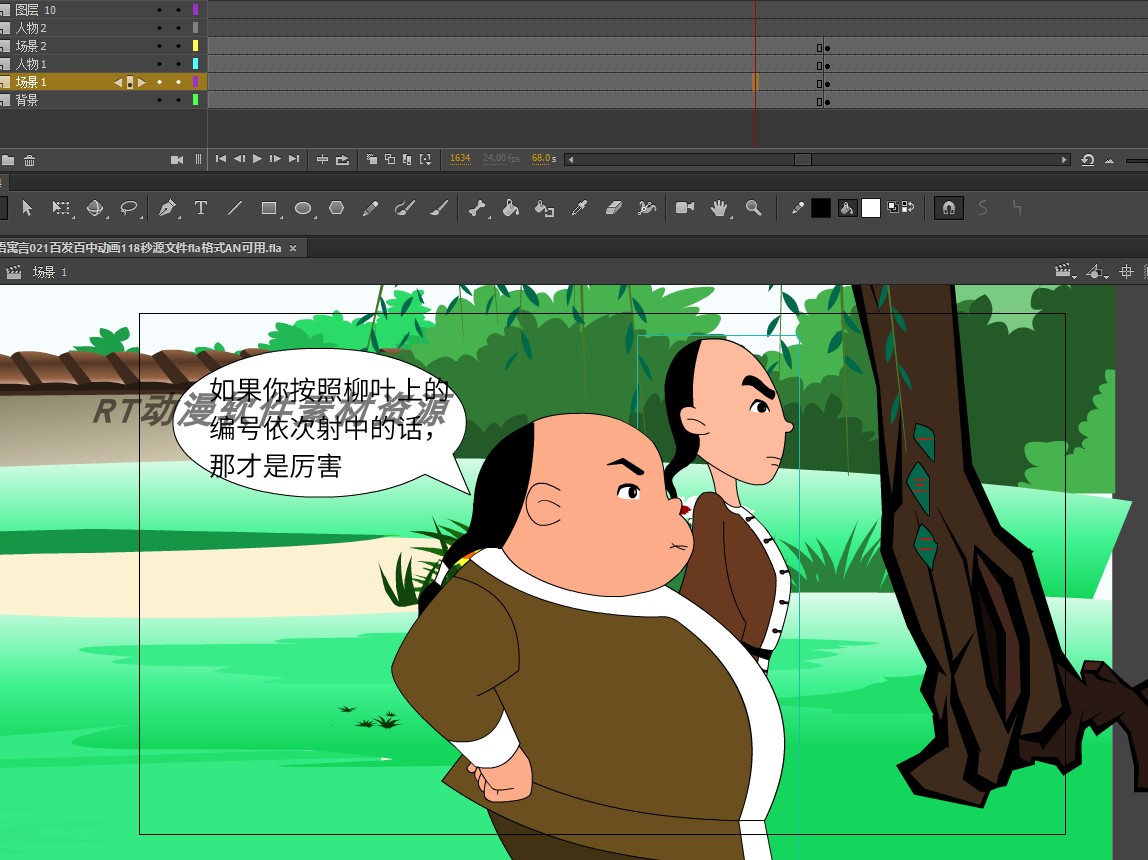Click the Swap Colors icon
The height and width of the screenshot is (860, 1148).
(908, 207)
